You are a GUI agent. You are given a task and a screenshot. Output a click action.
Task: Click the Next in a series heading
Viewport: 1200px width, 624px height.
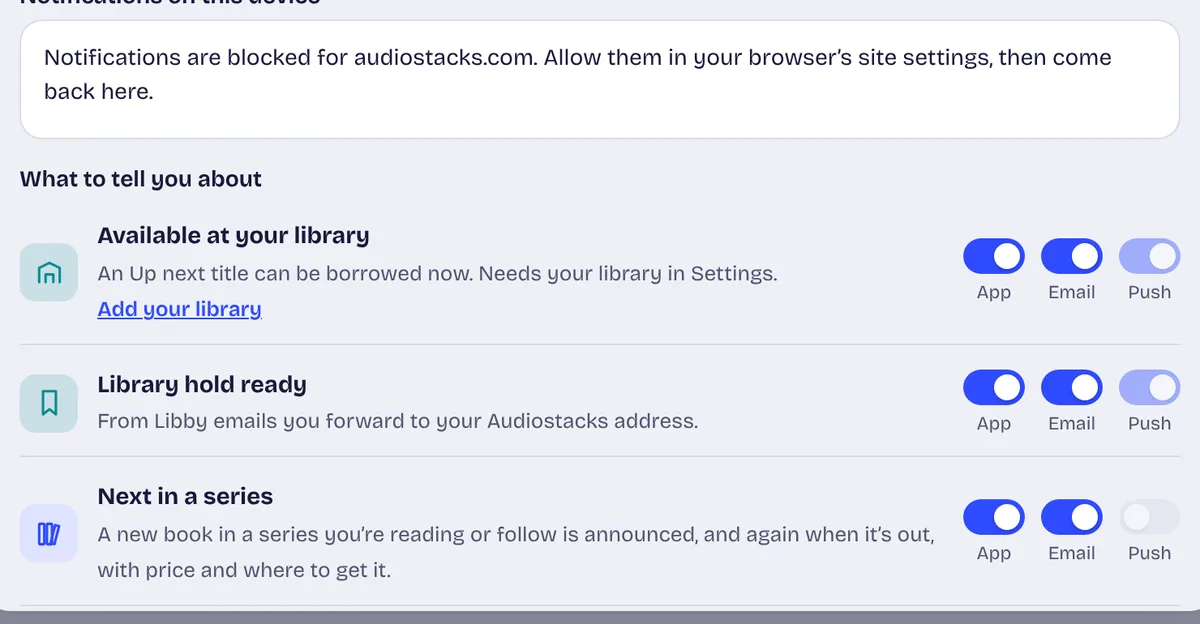coord(185,496)
